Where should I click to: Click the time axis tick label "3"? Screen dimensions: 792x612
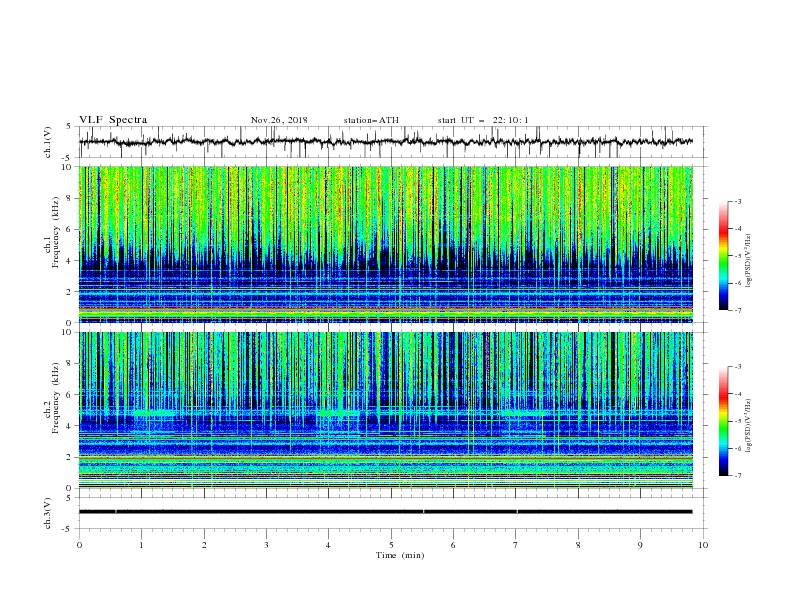(266, 545)
